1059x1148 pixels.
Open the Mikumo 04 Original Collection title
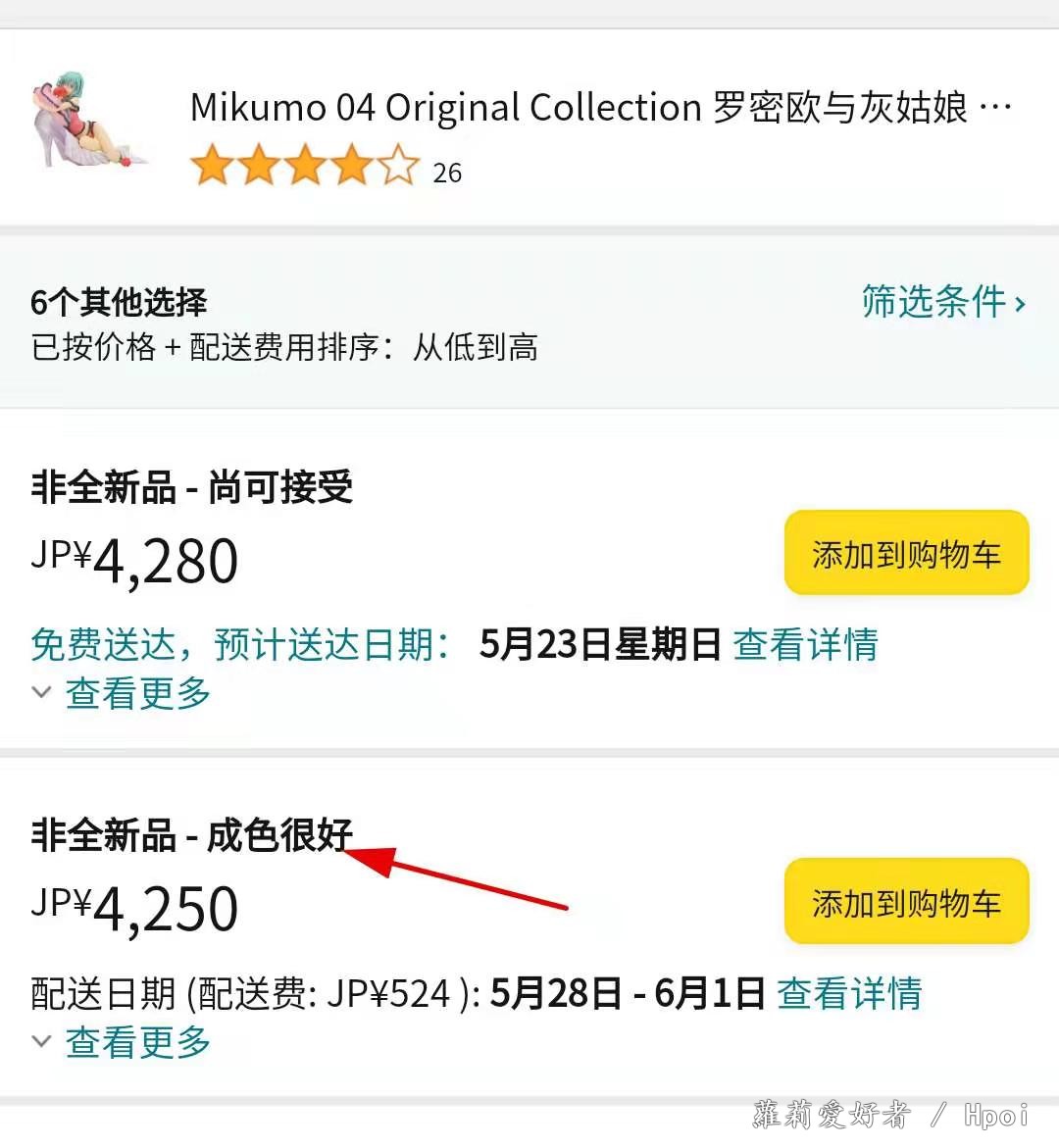(x=600, y=108)
